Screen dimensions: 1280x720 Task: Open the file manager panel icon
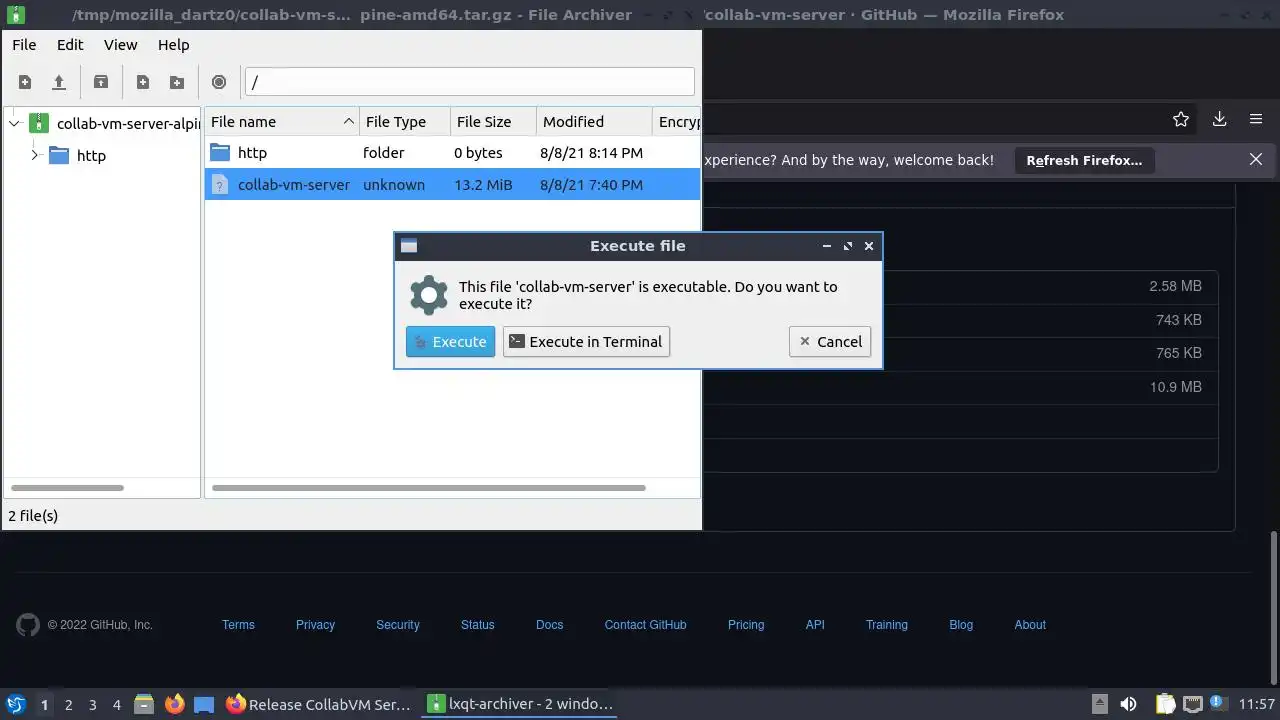click(145, 704)
